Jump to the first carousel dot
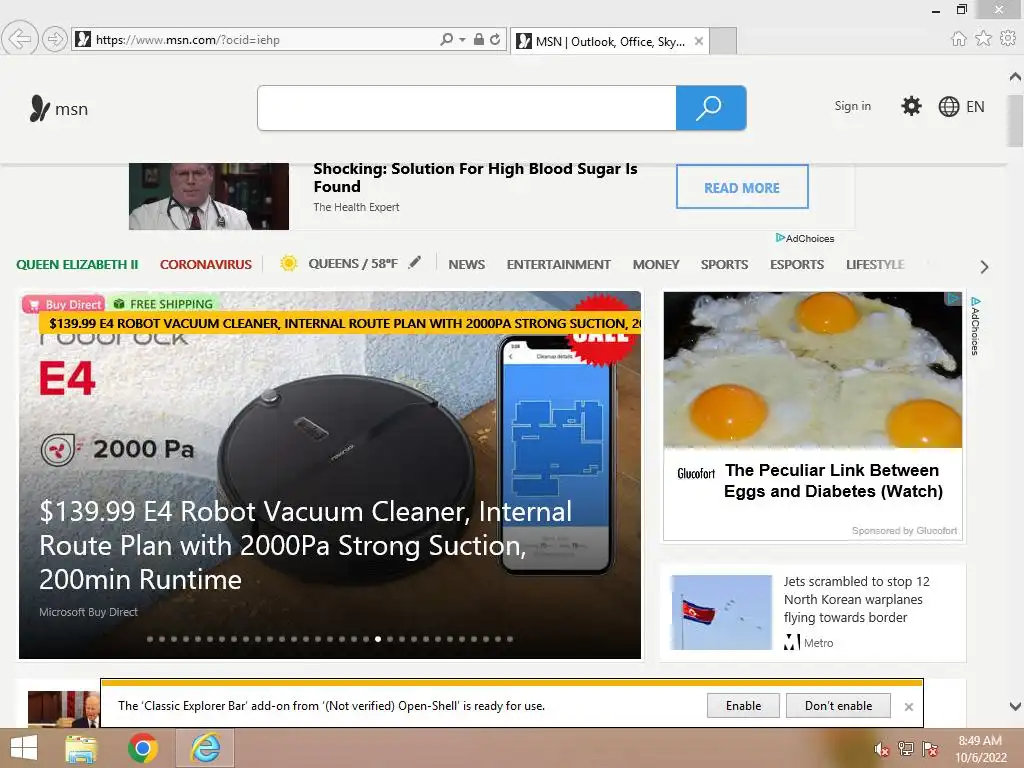1024x768 pixels. tap(150, 639)
